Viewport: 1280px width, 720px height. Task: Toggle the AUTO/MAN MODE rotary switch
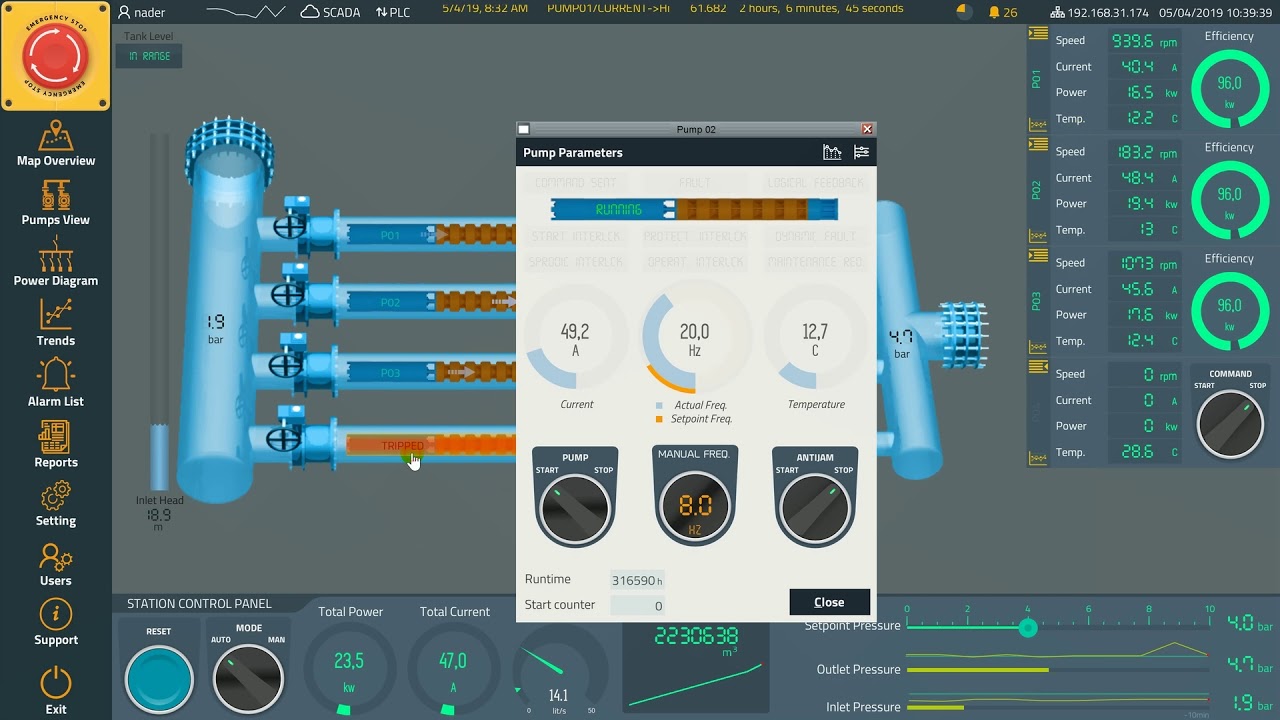click(249, 678)
